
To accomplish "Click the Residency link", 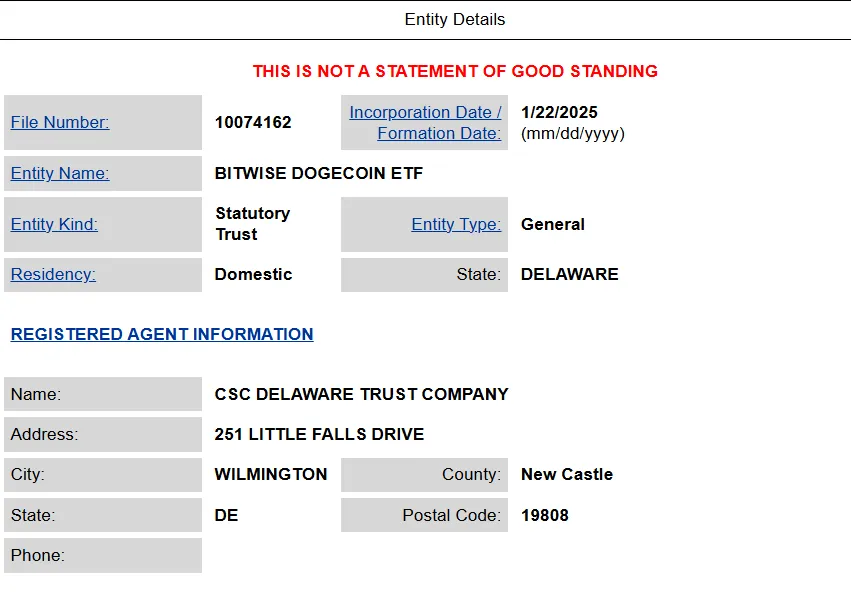I will (53, 274).
